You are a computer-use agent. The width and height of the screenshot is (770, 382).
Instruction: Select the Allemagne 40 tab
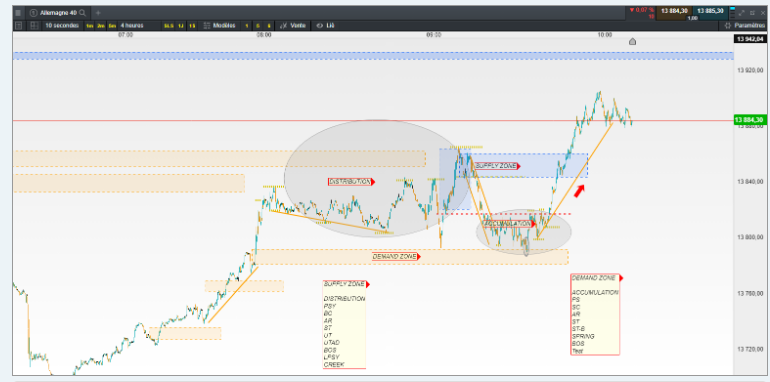57,13
